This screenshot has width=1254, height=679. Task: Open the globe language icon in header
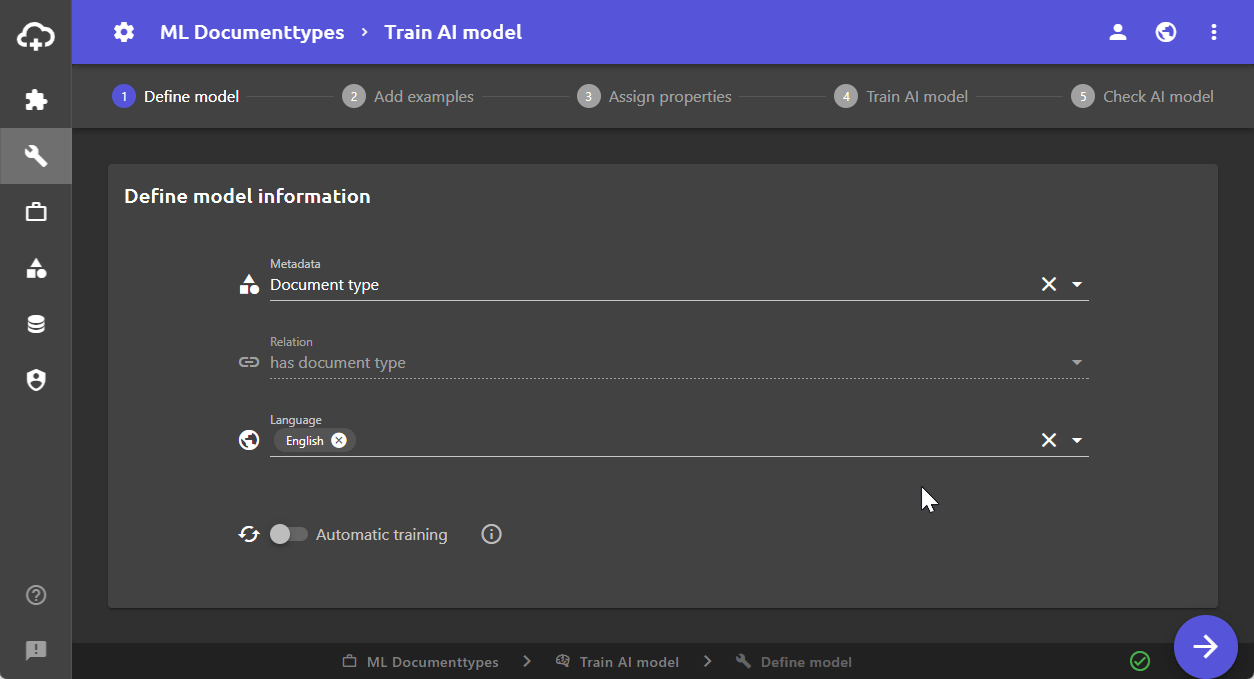[1166, 32]
